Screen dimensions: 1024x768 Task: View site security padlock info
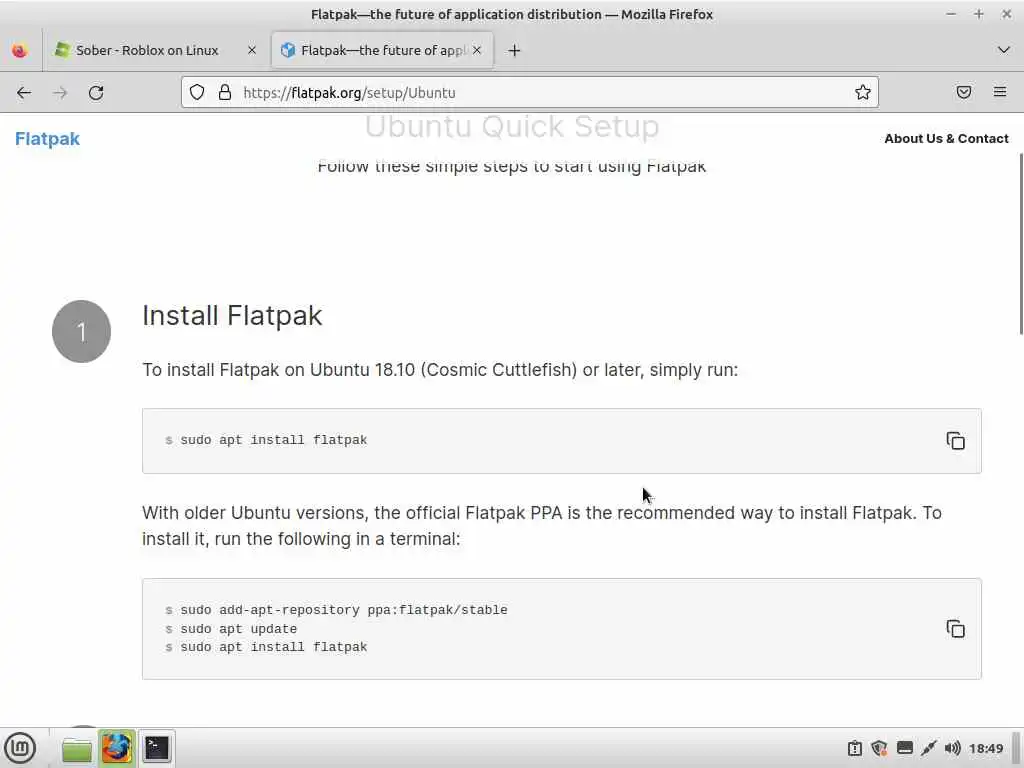pyautogui.click(x=225, y=92)
